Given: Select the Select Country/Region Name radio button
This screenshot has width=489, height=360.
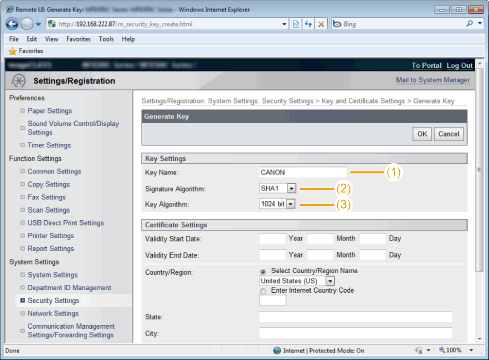Looking at the screenshot, I should [x=263, y=272].
